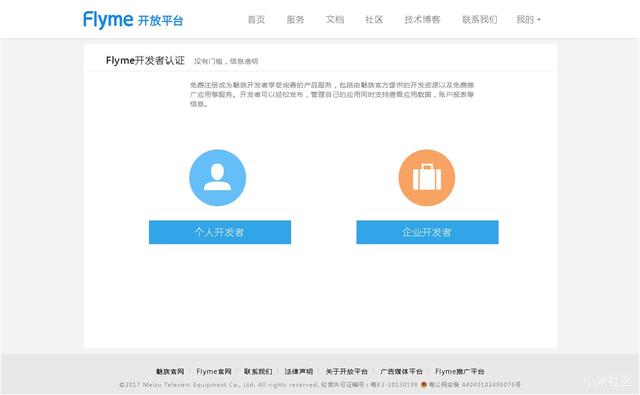This screenshot has width=640, height=395.
Task: Open the 广告媒体平台 footer link
Action: click(x=401, y=371)
